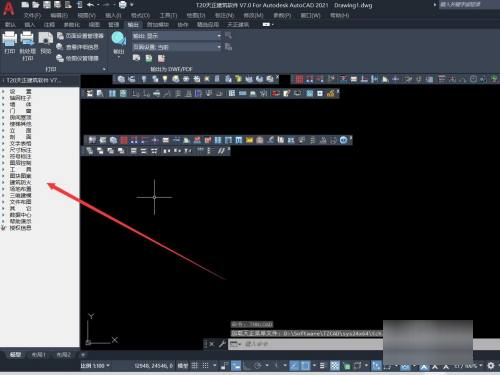Click the customization gear in status bar
This screenshot has height=375, width=500.
pyautogui.click(x=491, y=366)
